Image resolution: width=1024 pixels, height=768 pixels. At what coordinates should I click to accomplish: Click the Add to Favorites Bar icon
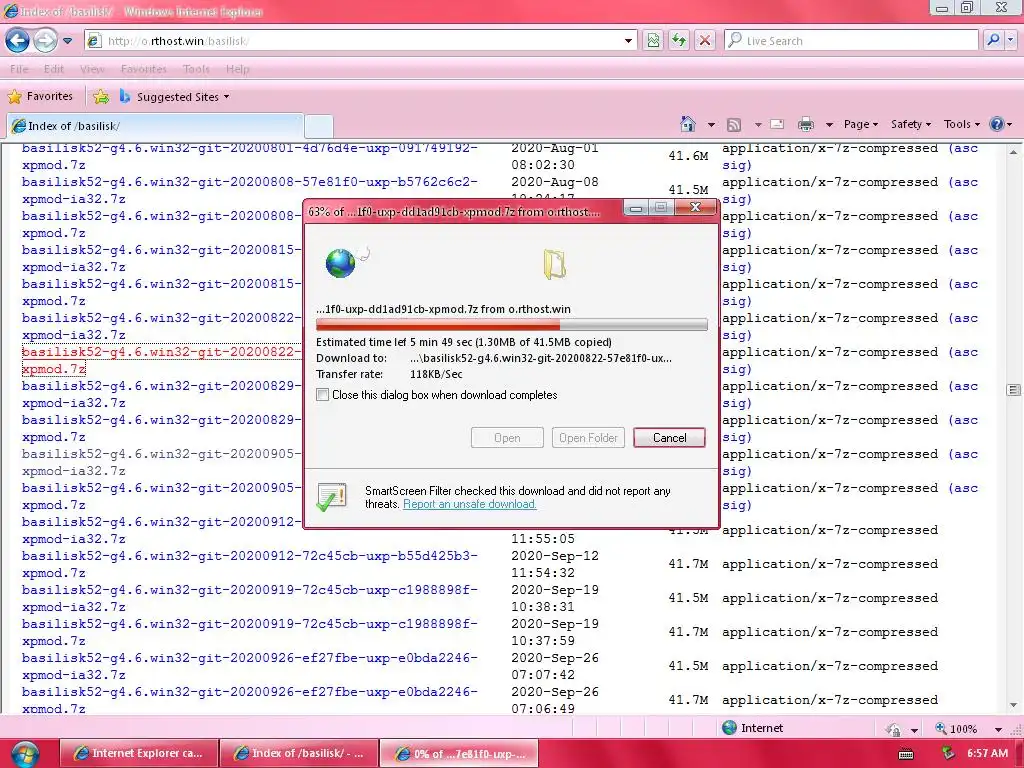point(101,97)
